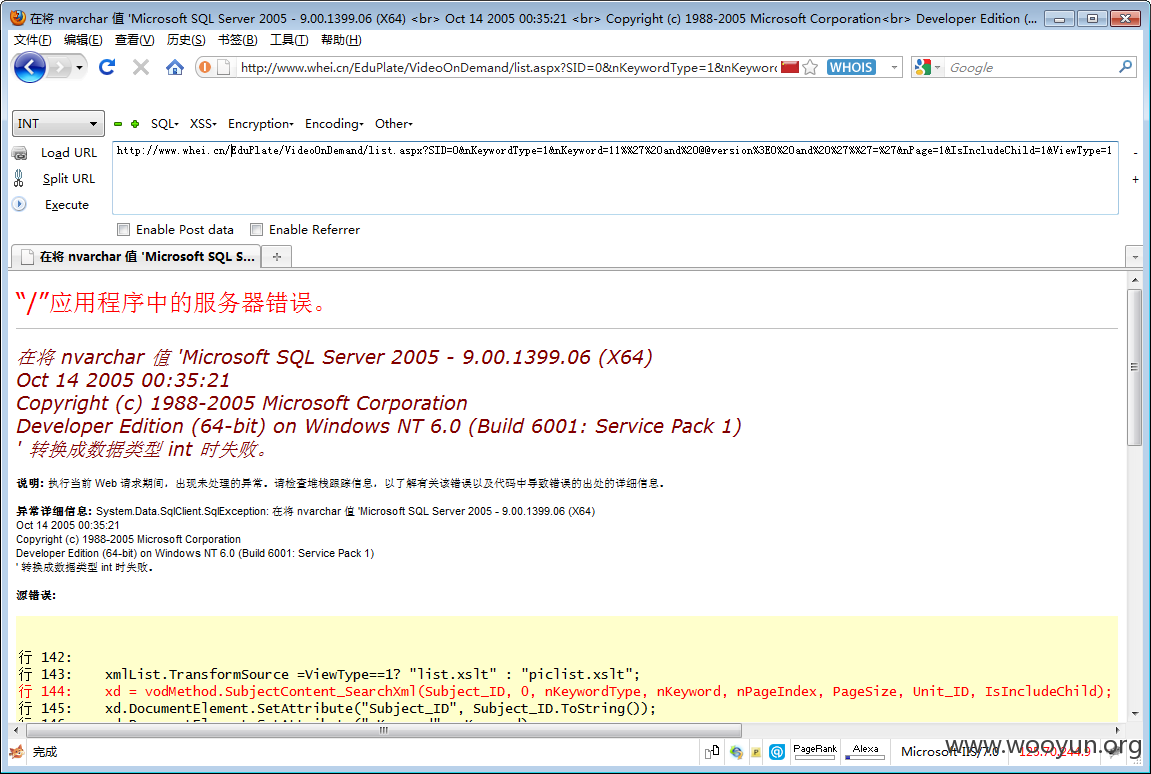Click the orange site identity icon
Viewport: 1151px width, 774px height.
tap(206, 68)
